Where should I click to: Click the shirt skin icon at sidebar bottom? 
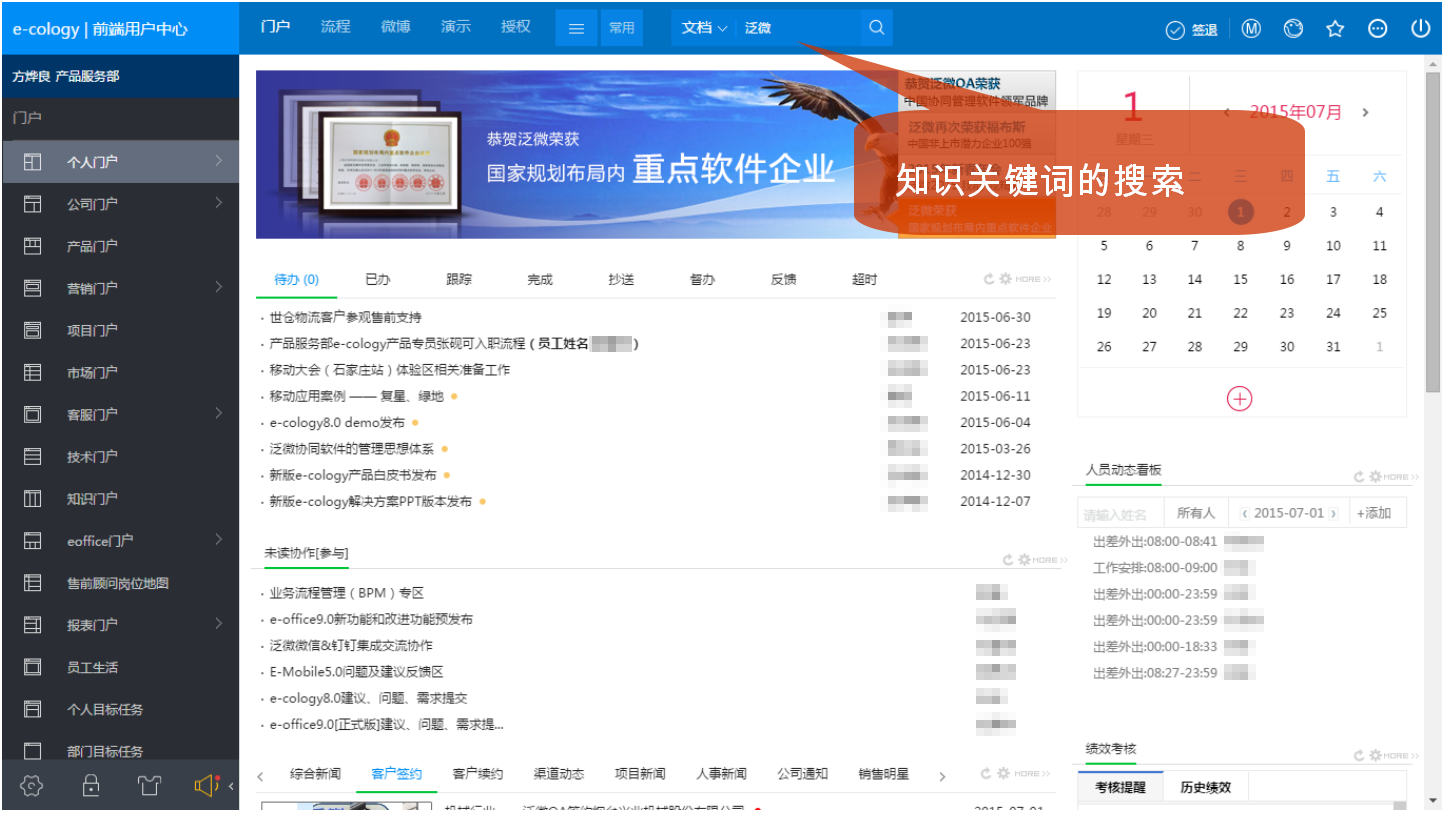[150, 787]
